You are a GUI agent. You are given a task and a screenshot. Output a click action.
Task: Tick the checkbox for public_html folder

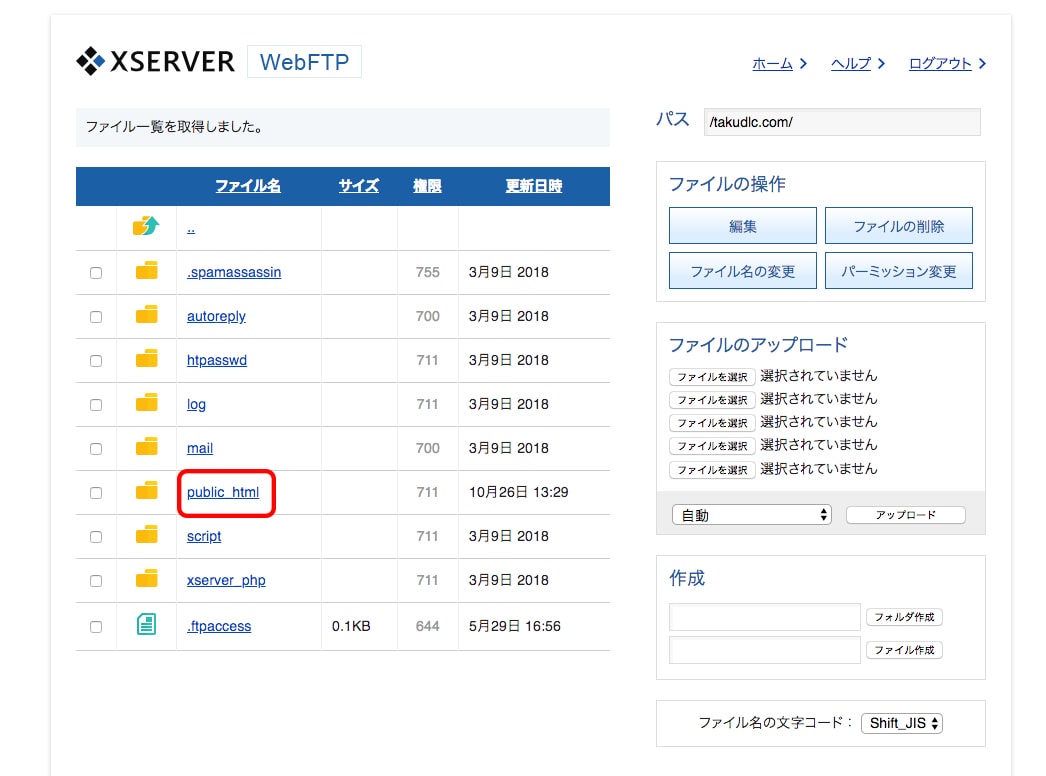pos(96,493)
